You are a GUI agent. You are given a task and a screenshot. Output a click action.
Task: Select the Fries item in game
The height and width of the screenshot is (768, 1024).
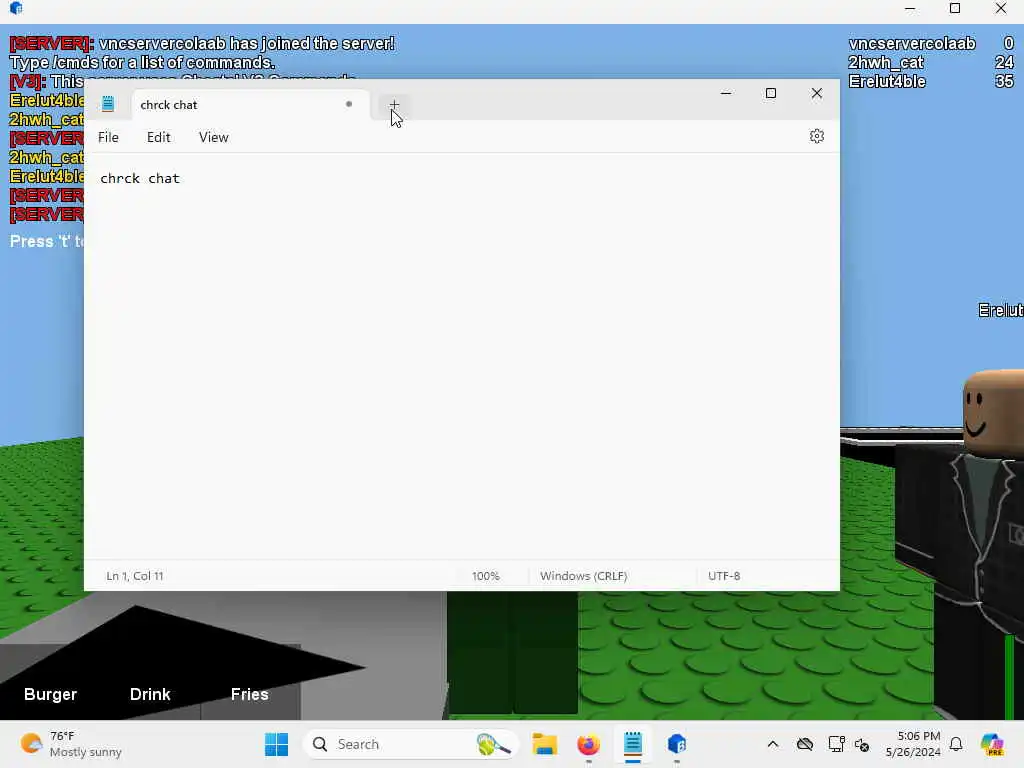(x=249, y=694)
